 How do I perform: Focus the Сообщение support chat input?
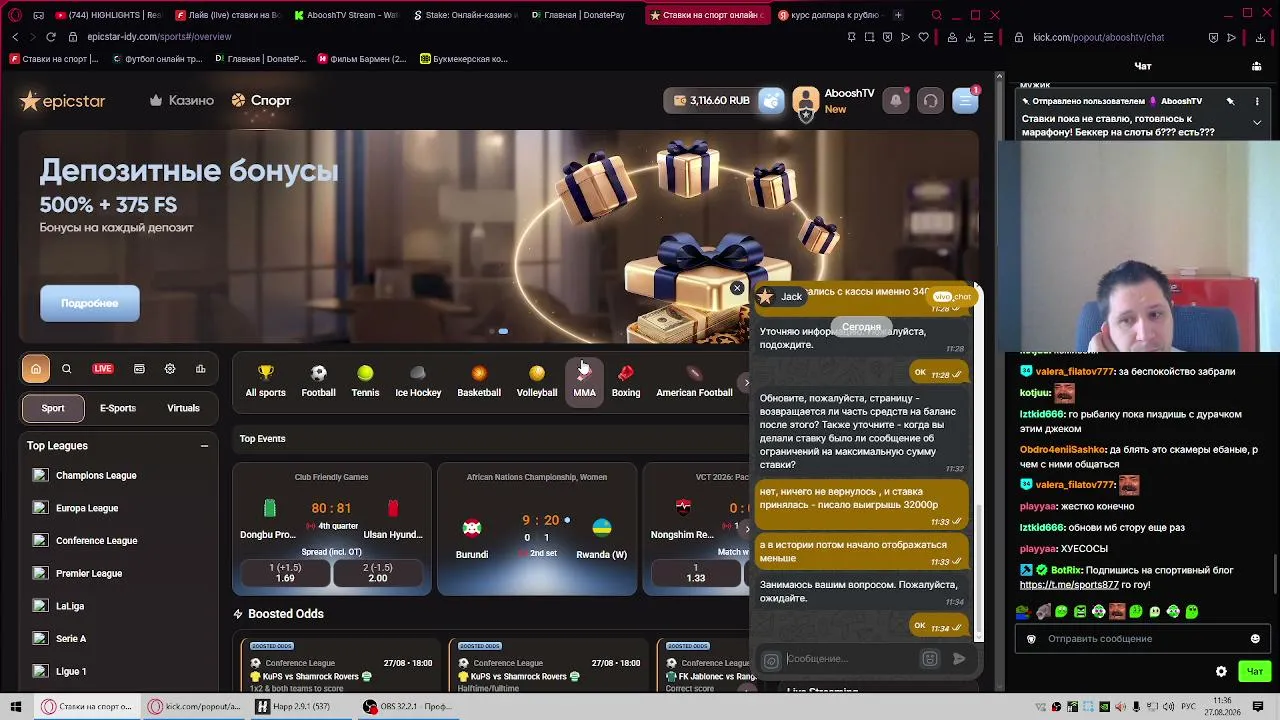click(850, 659)
